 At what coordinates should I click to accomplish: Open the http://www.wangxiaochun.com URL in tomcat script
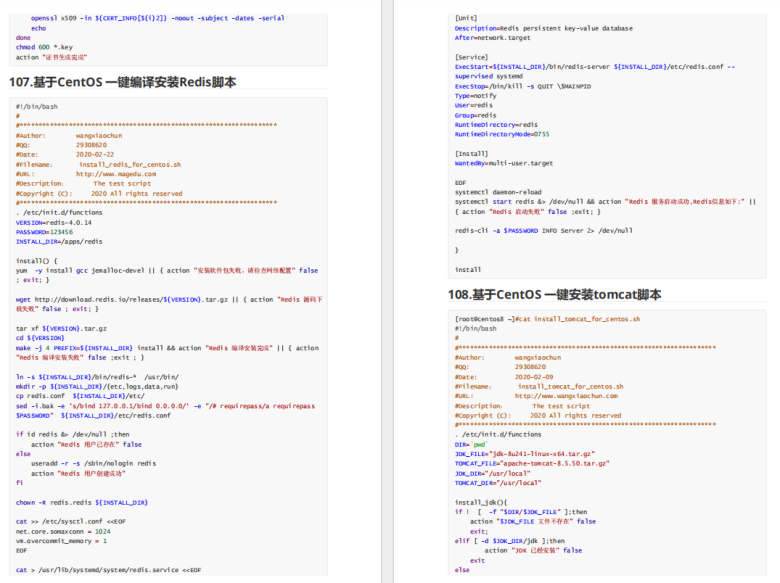[x=566, y=396]
